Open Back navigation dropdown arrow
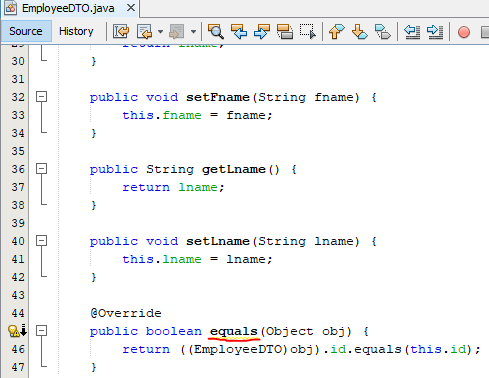 tap(160, 32)
